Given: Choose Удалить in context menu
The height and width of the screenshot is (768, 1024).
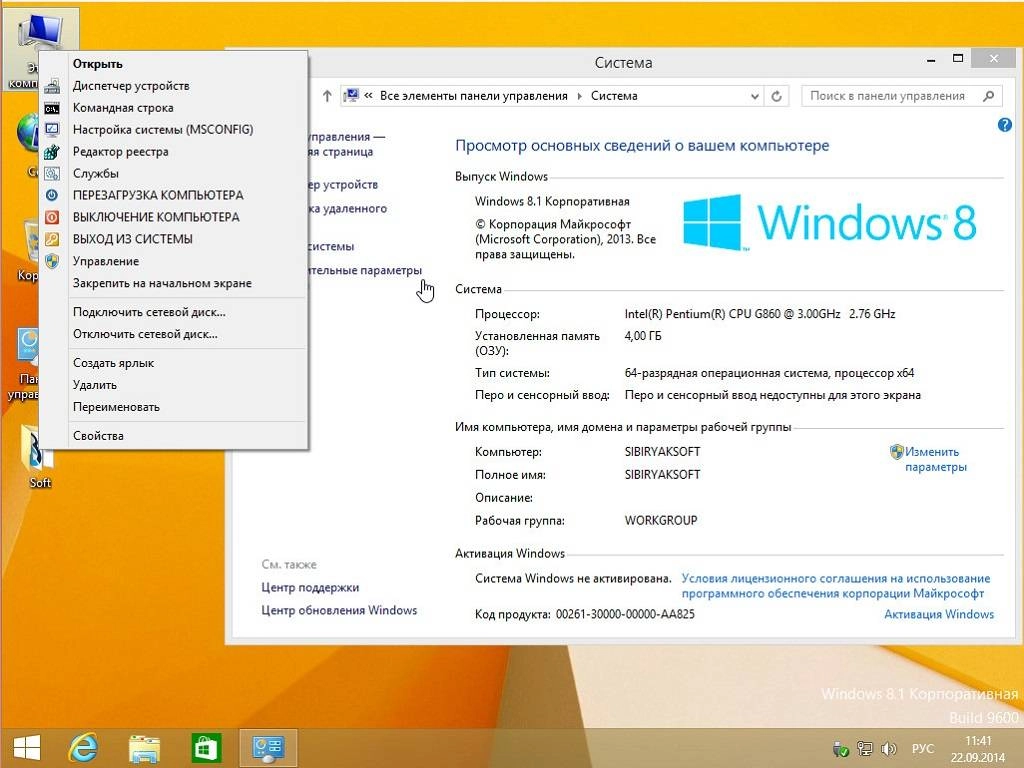Looking at the screenshot, I should click(94, 385).
